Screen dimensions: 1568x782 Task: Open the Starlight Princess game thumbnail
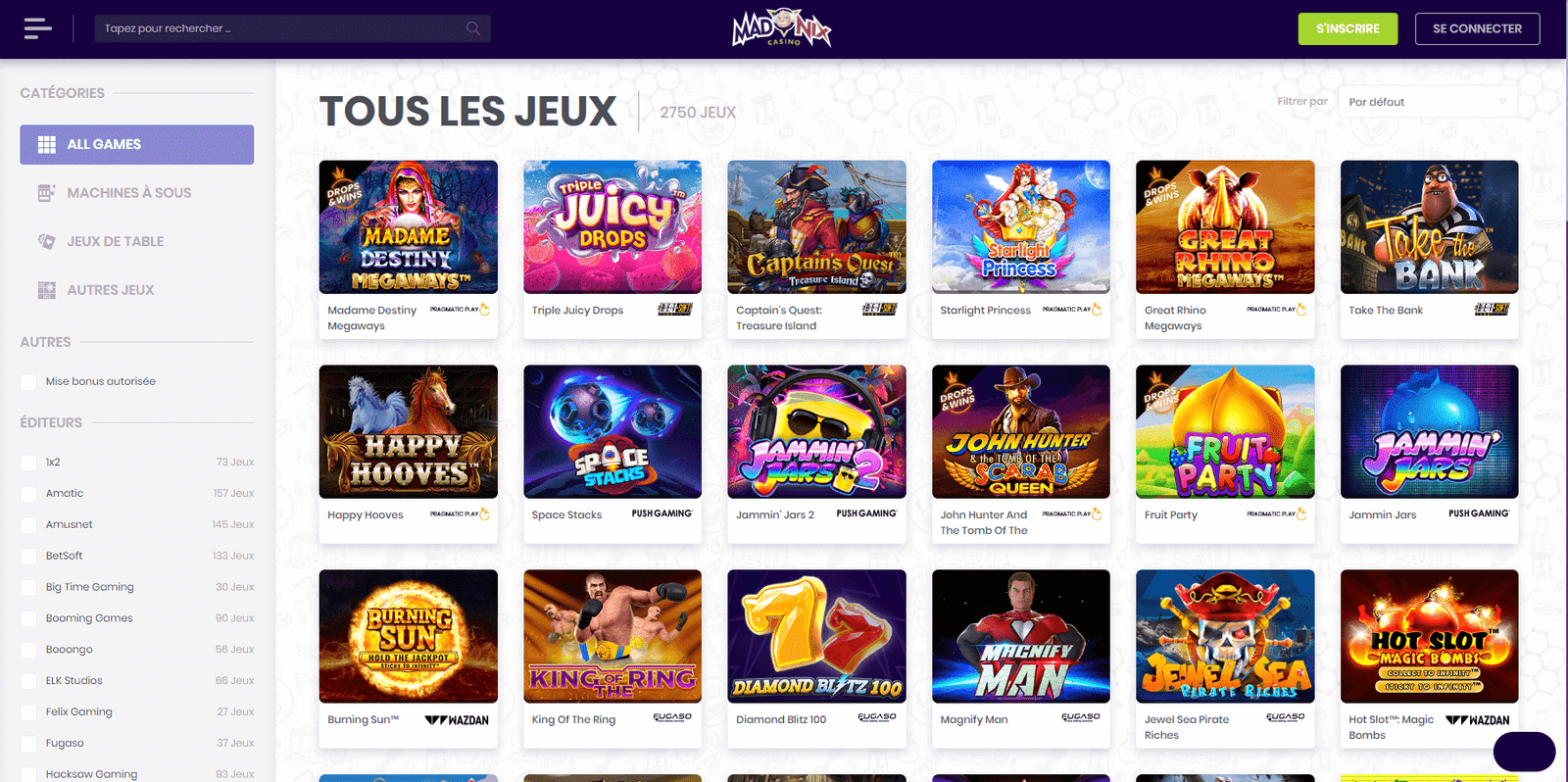click(1020, 227)
